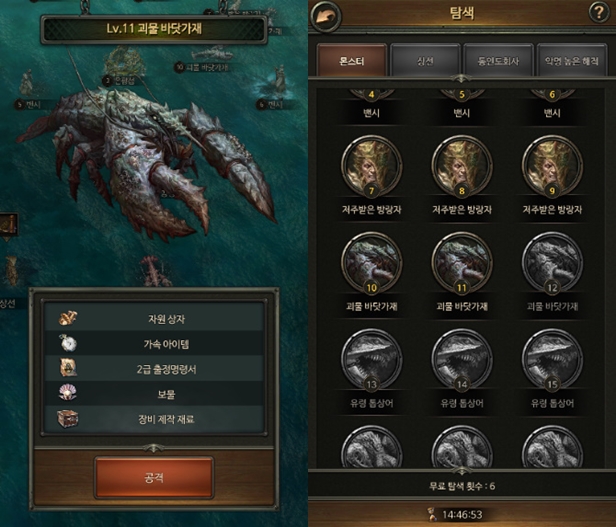Pick locked level 13 유령 톱상어 icon
This screenshot has width=616, height=527.
click(371, 361)
